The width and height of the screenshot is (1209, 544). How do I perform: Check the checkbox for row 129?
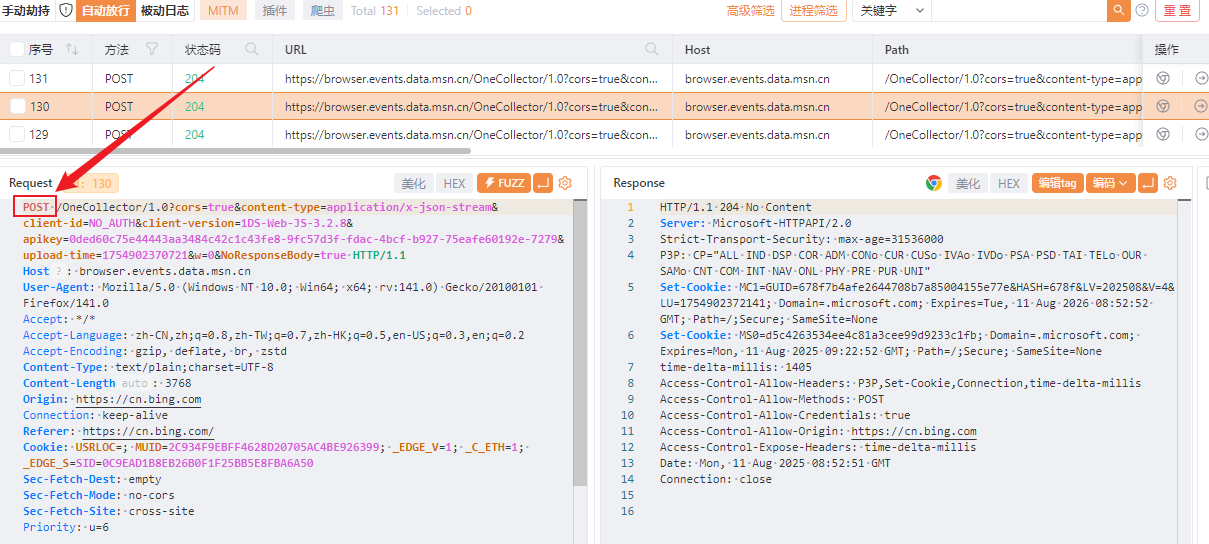point(17,134)
